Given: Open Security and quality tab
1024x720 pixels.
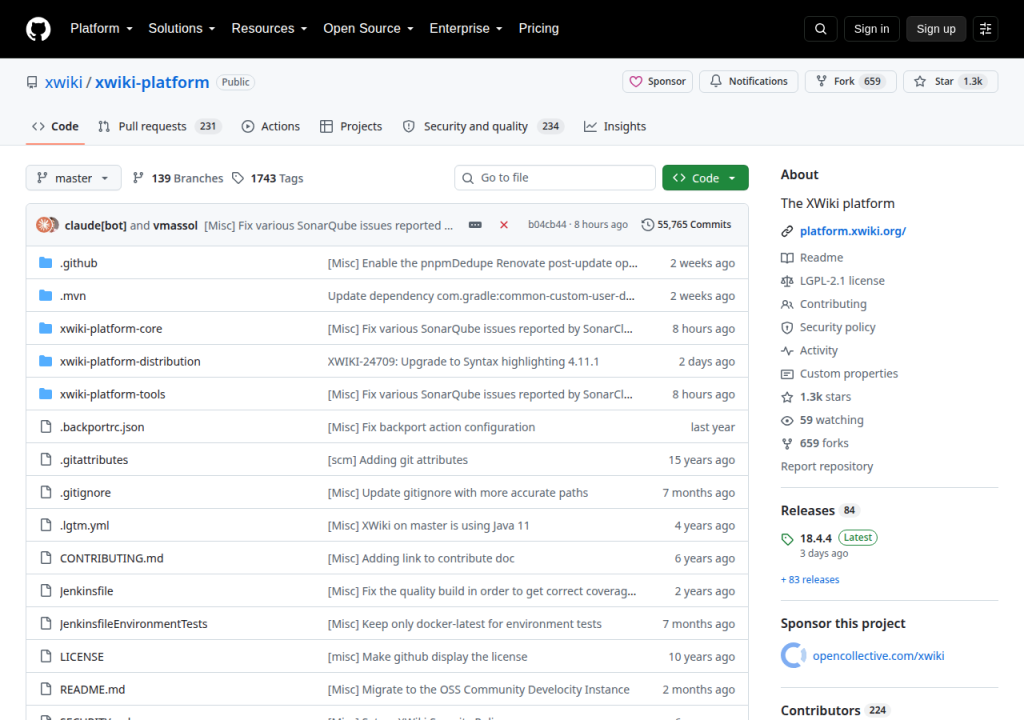Looking at the screenshot, I should point(483,127).
